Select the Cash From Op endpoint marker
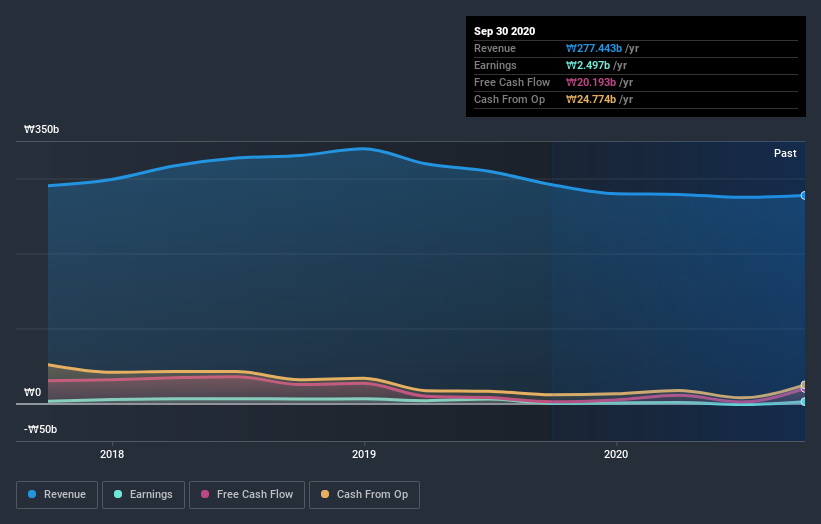The width and height of the screenshot is (821, 524). [x=804, y=385]
